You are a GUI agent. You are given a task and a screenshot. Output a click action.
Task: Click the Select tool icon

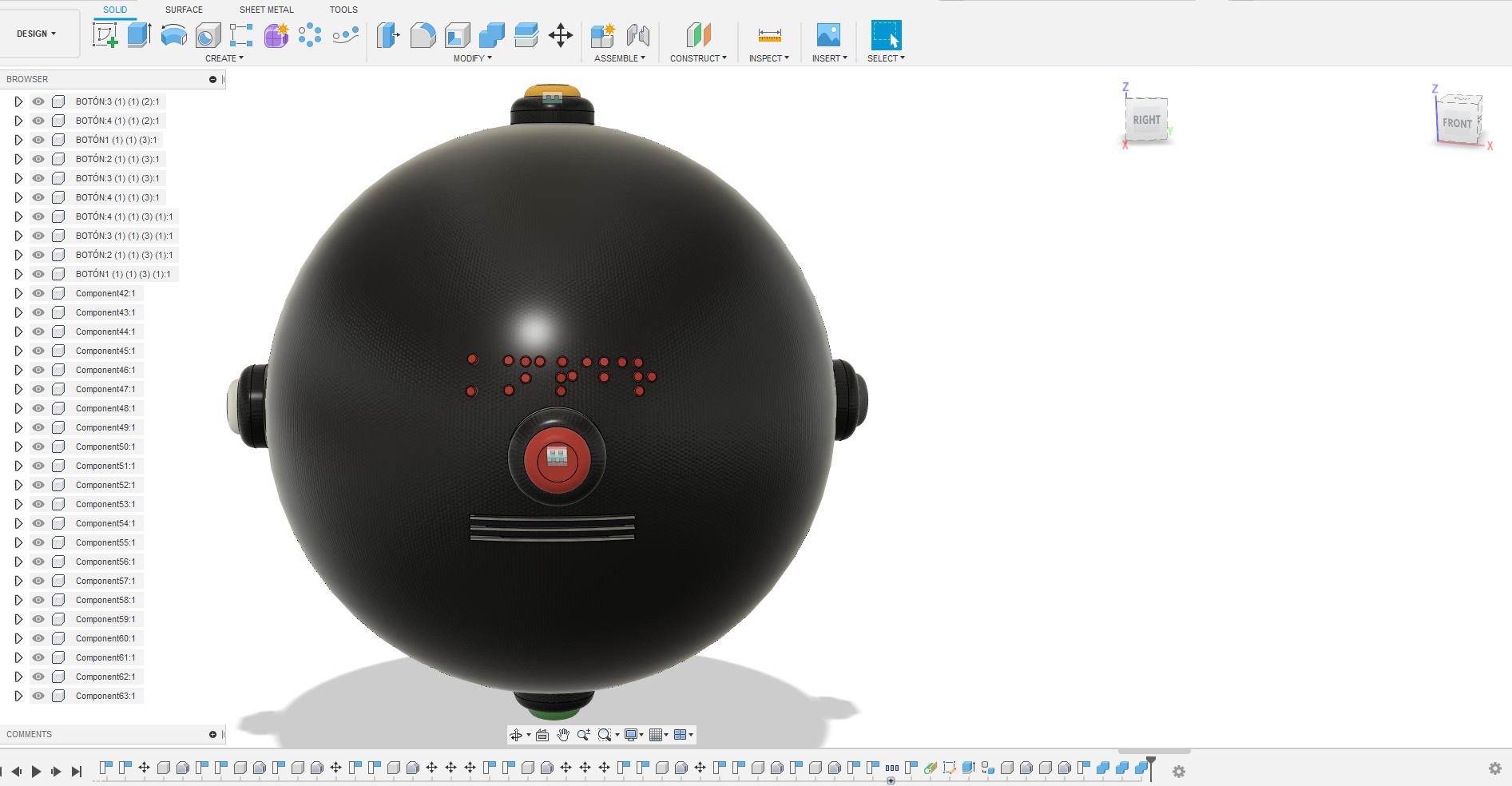[x=886, y=35]
